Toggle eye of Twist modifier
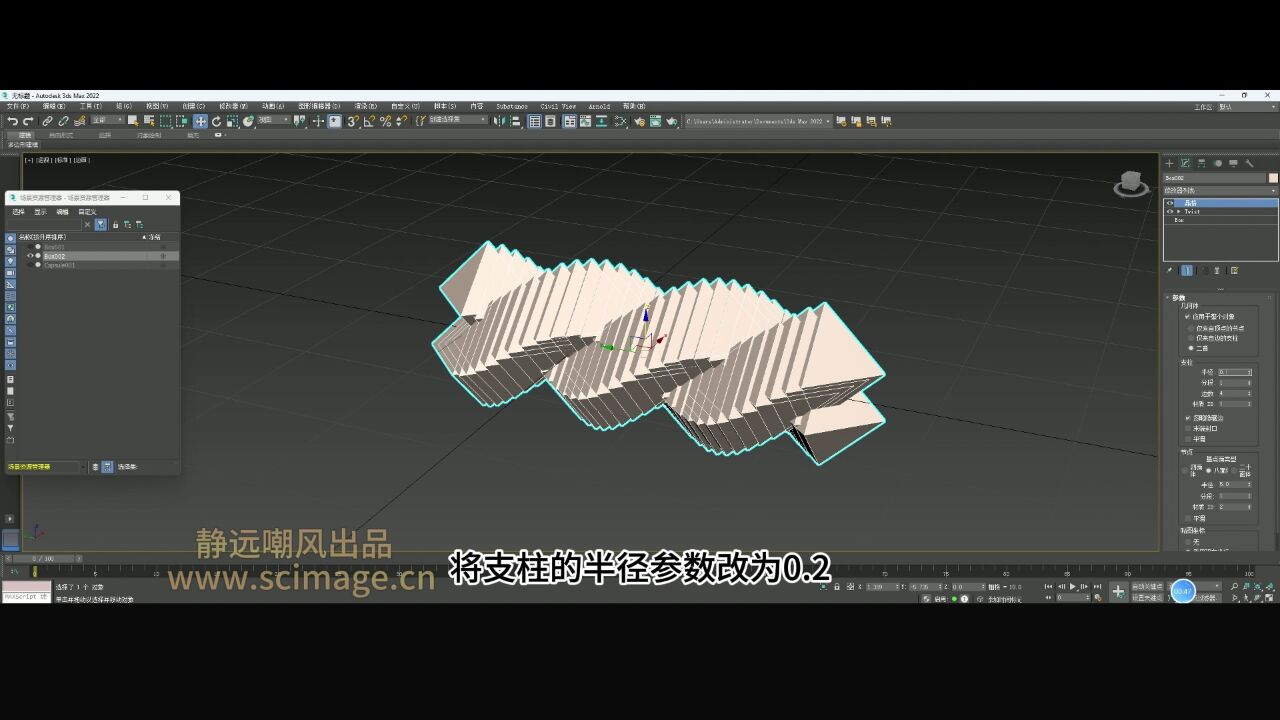 pos(1170,211)
